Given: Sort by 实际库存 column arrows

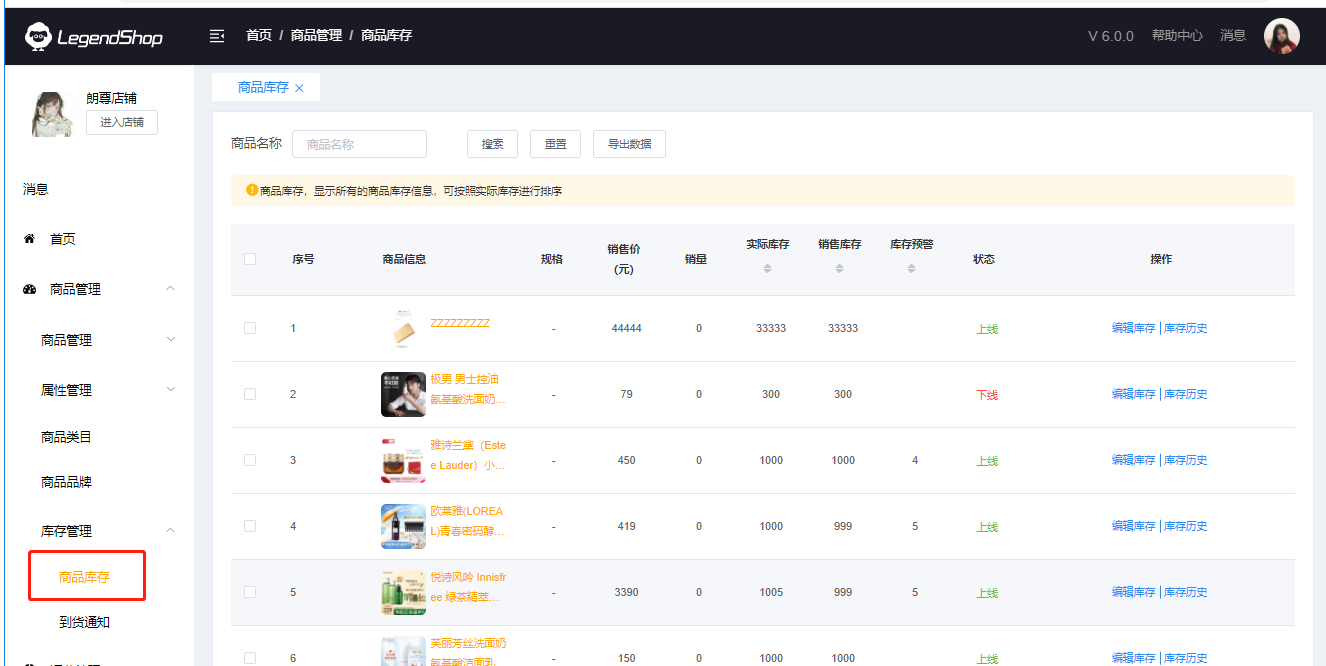Looking at the screenshot, I should [x=767, y=269].
